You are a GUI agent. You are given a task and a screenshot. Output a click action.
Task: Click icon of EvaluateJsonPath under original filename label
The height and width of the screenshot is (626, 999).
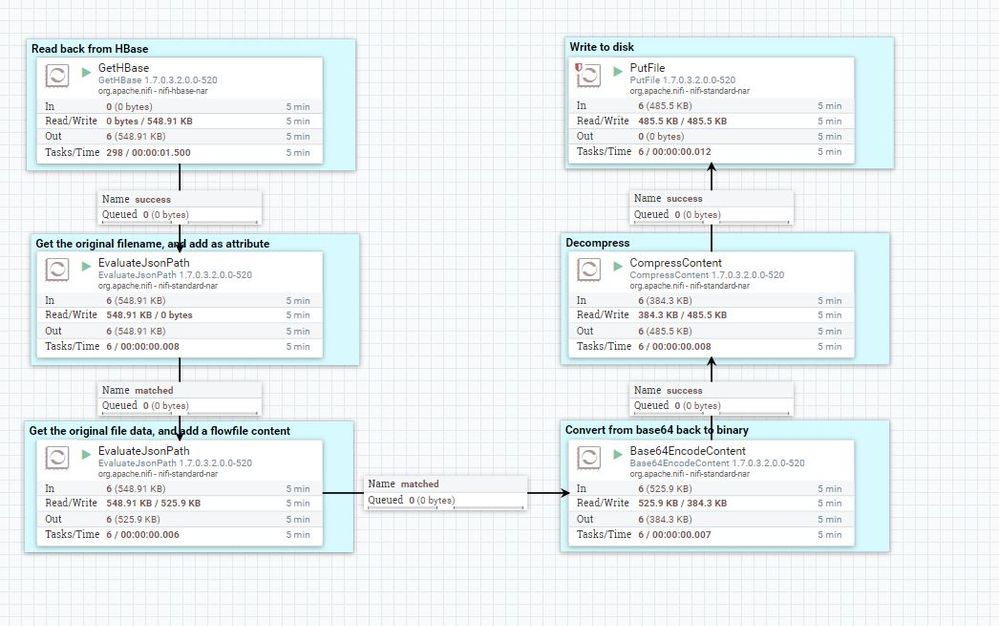tap(57, 269)
